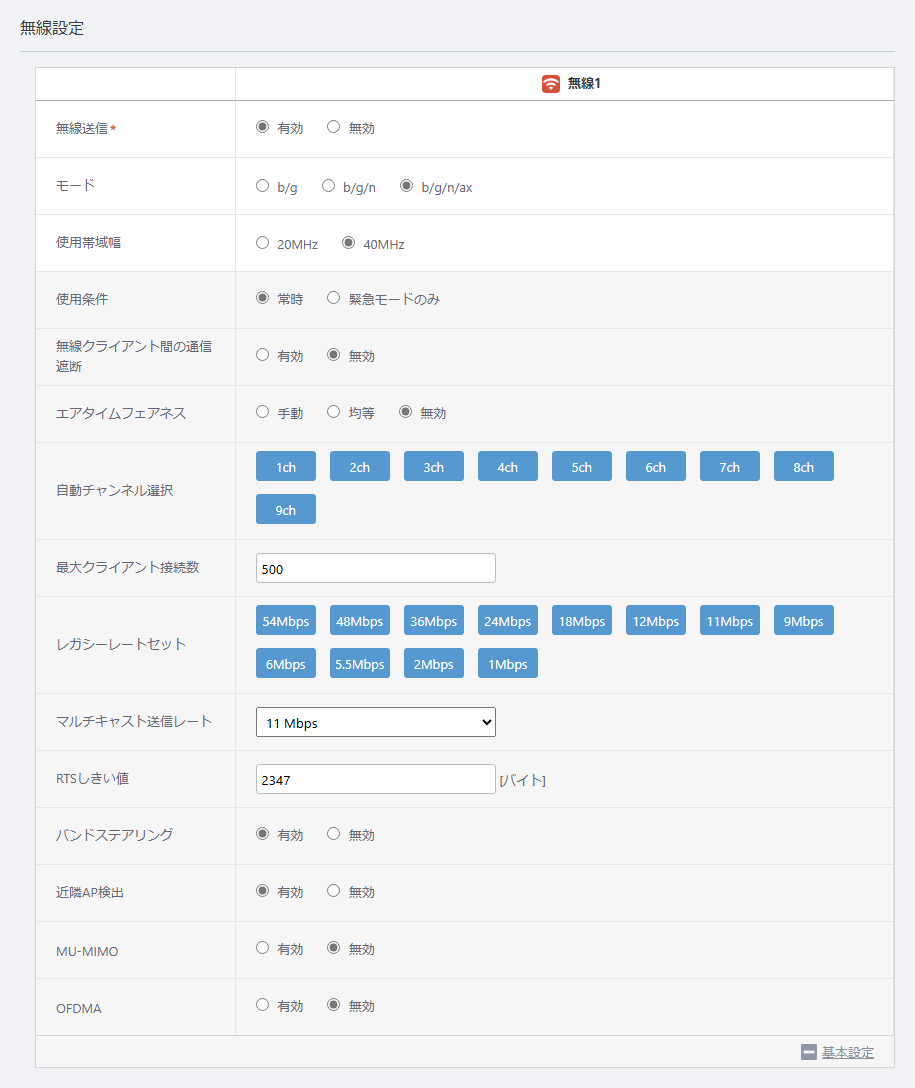The width and height of the screenshot is (915, 1088).
Task: Click the 自動チャンネル選択 row label
Action: (x=114, y=491)
